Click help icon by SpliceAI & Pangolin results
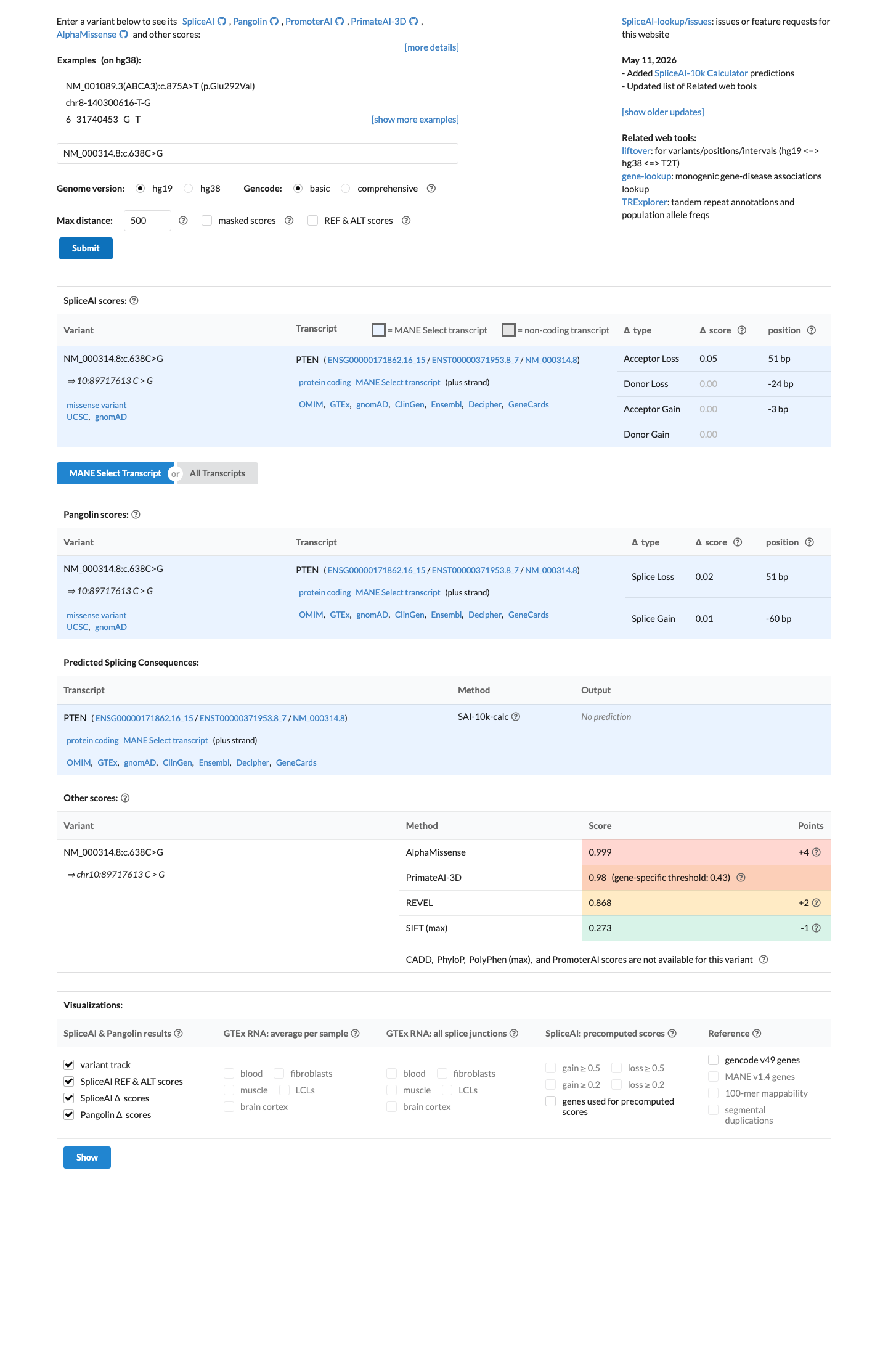Viewport: 896px width, 1356px height. [178, 1034]
